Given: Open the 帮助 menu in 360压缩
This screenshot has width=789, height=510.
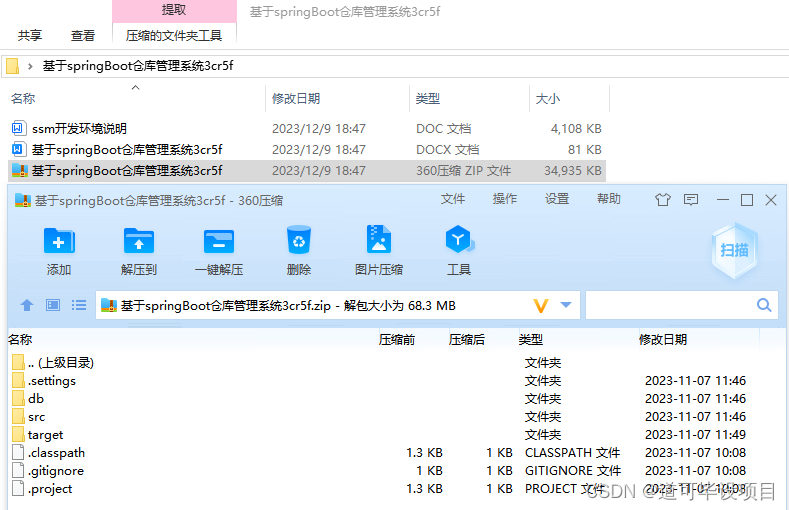Looking at the screenshot, I should click(609, 199).
